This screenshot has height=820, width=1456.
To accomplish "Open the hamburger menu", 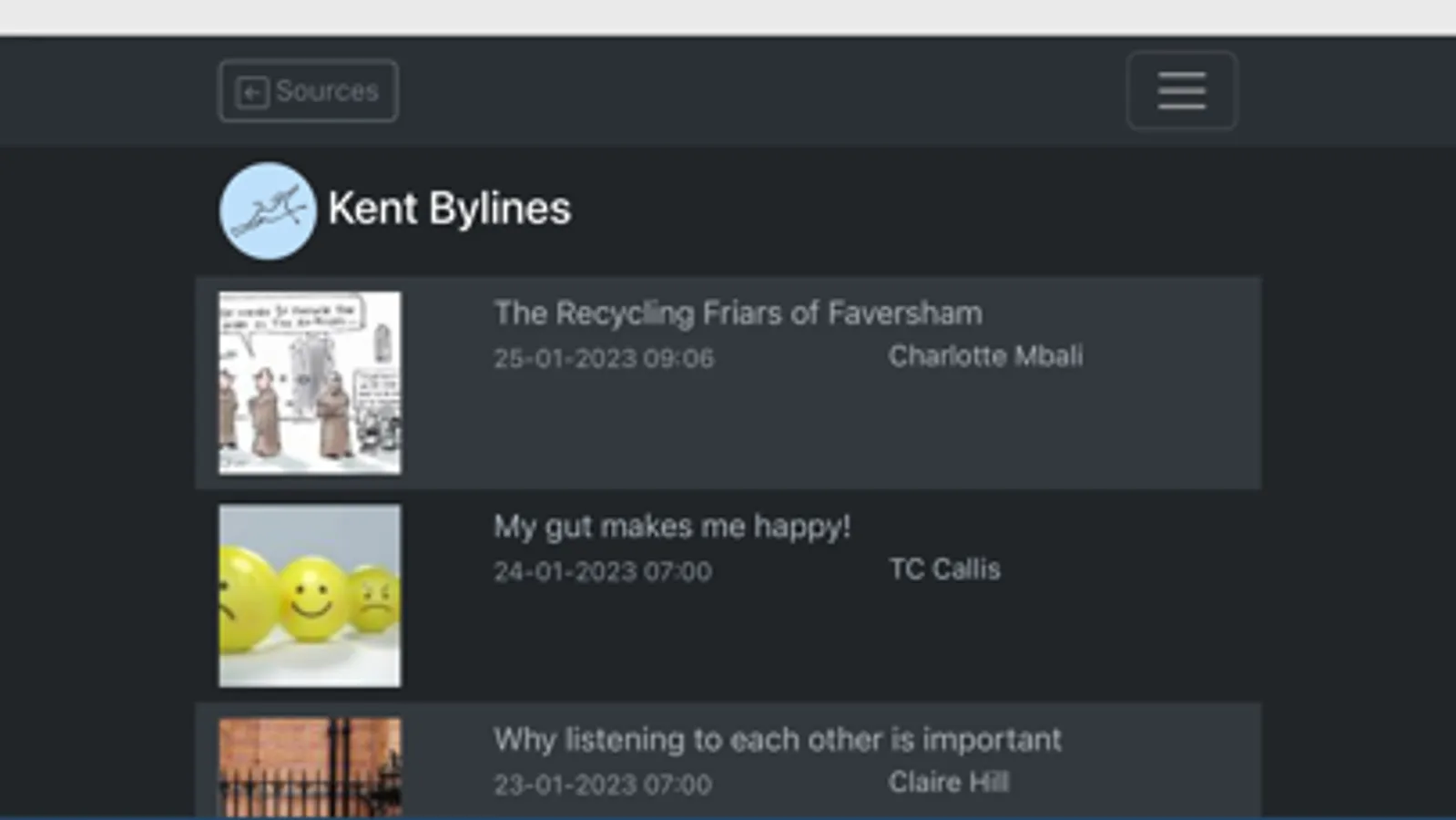I will tap(1181, 91).
